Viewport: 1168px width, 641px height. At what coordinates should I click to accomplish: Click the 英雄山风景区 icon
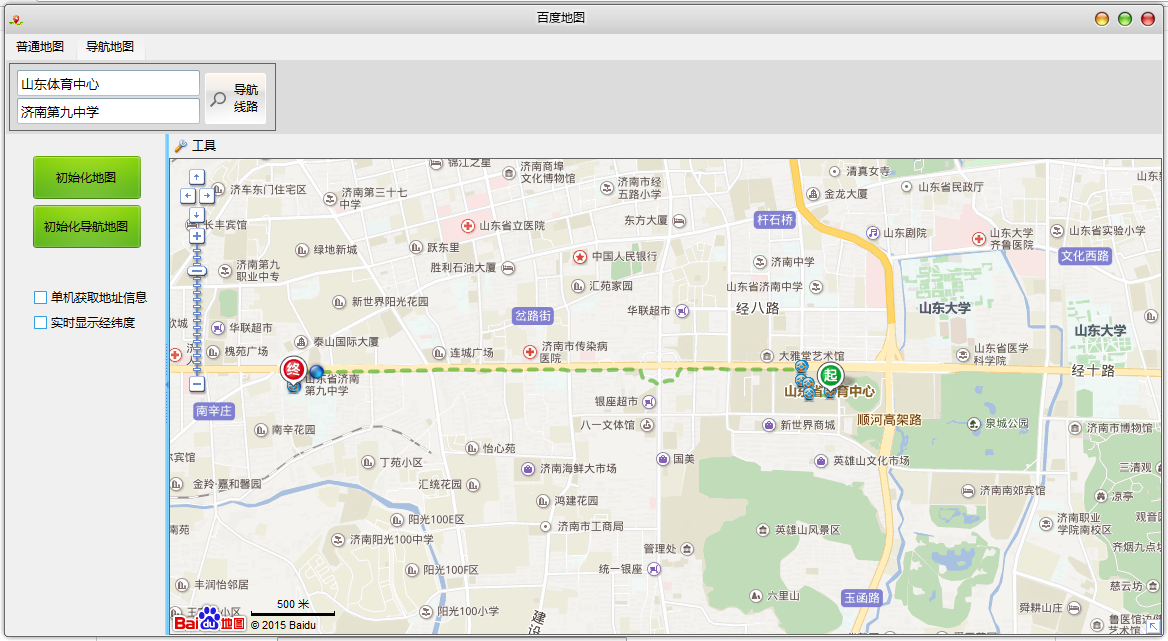[763, 530]
